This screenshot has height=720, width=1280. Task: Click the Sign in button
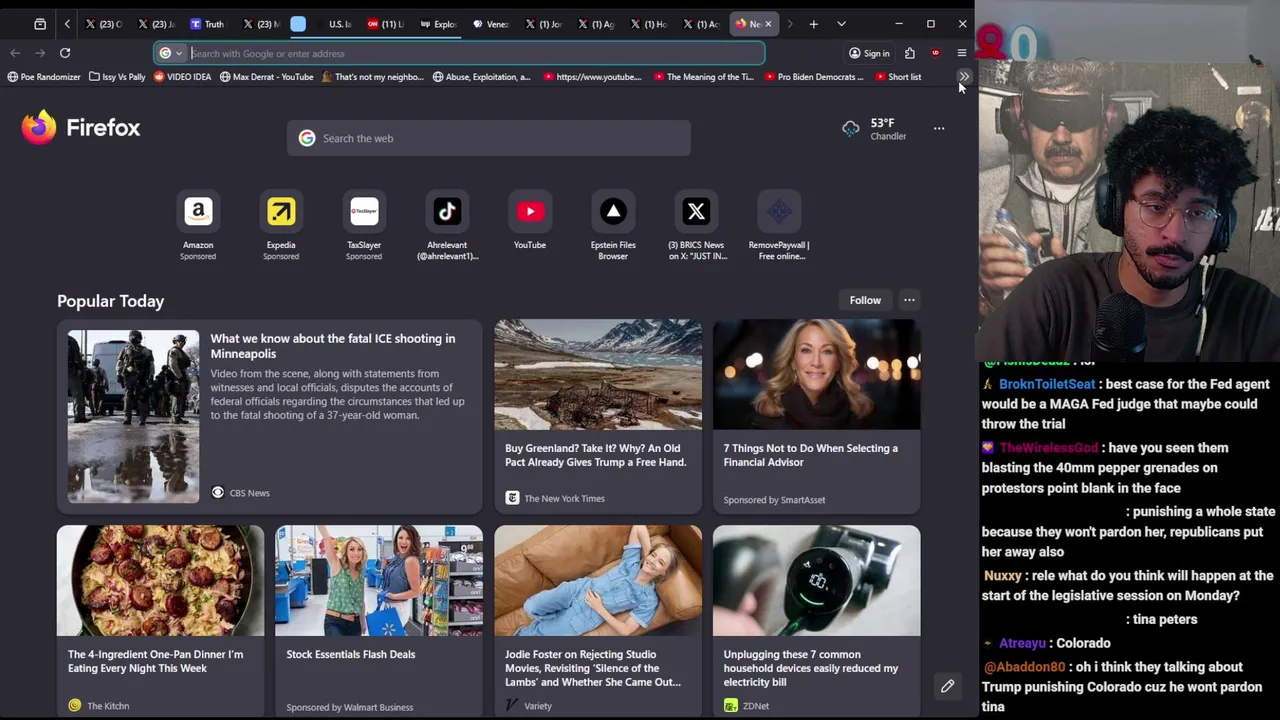(x=869, y=53)
